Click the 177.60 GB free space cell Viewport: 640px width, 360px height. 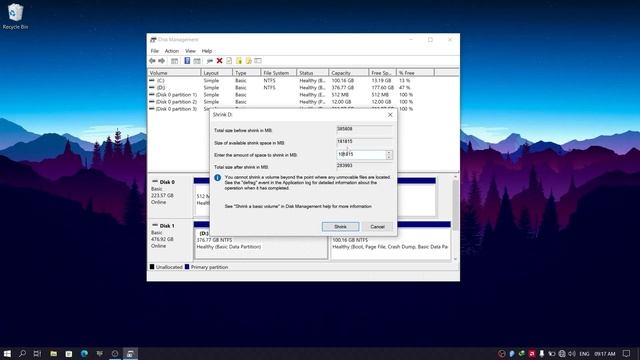tap(382, 88)
